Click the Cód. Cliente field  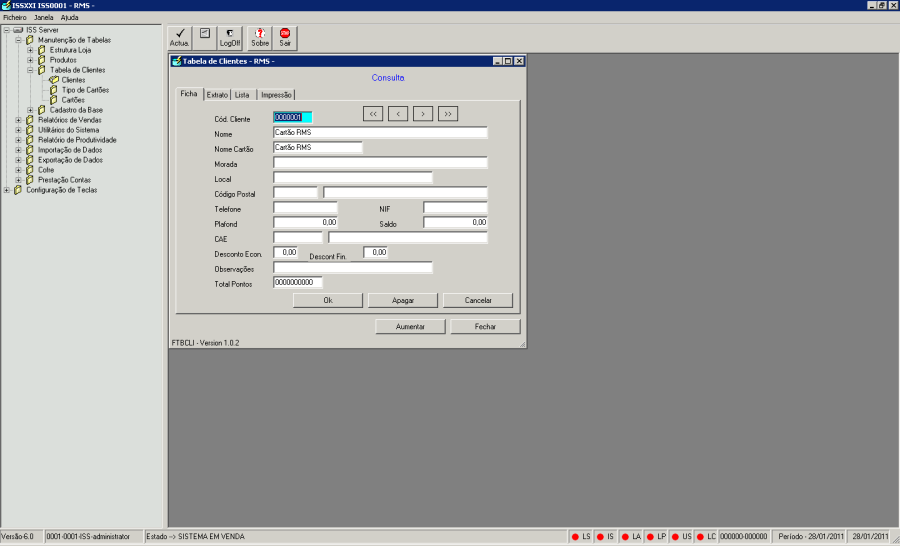coord(293,117)
